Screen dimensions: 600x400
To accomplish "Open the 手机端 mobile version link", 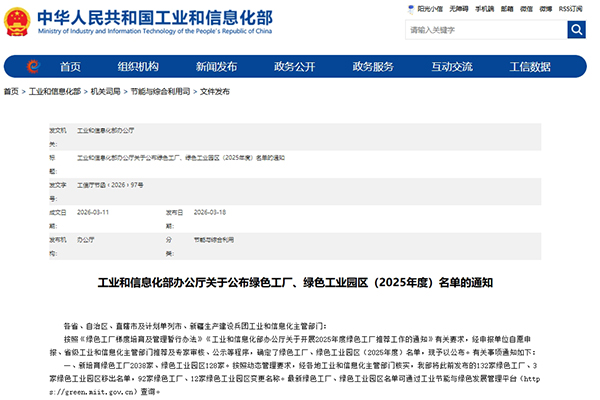I will point(485,8).
